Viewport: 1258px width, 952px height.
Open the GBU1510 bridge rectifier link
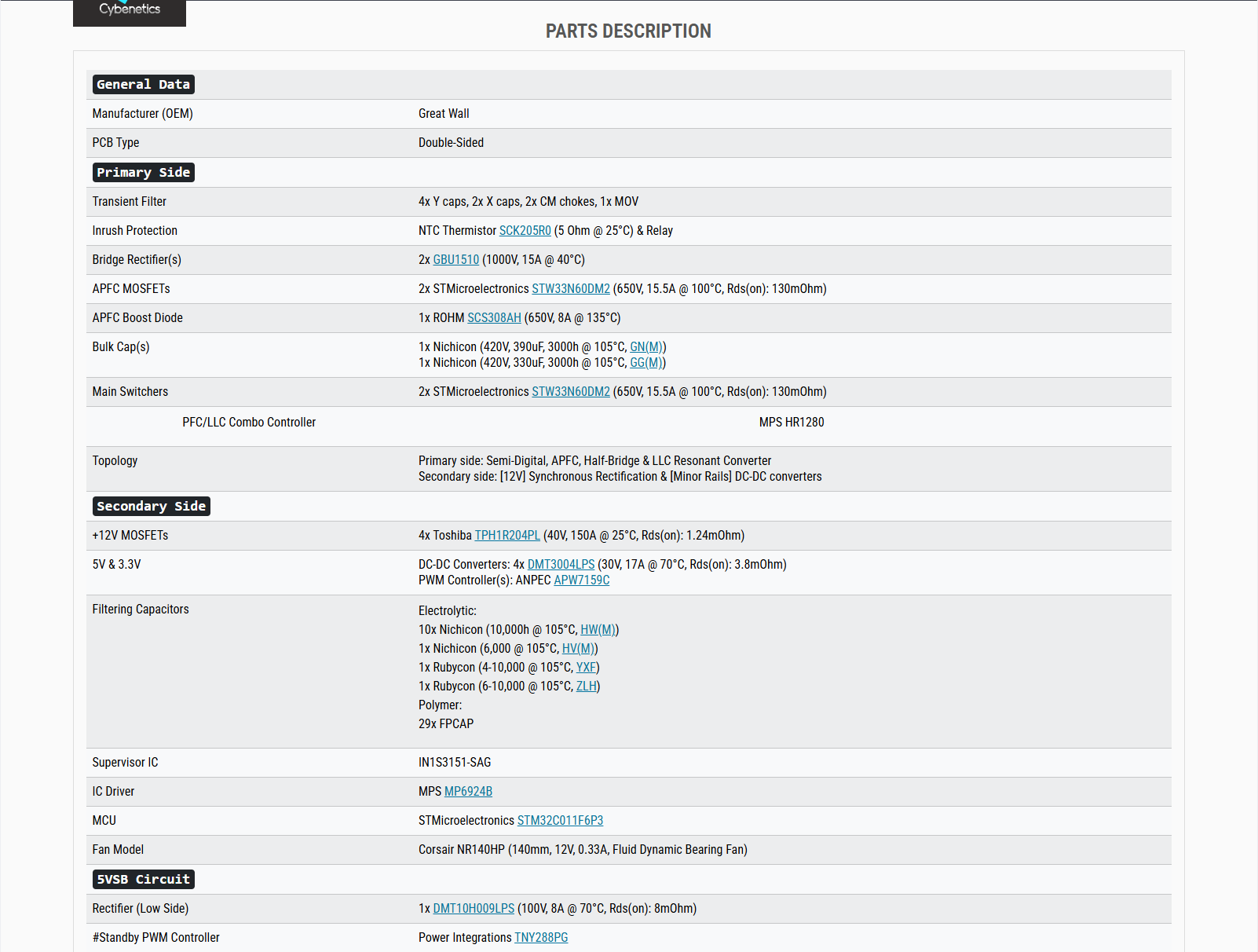point(455,260)
